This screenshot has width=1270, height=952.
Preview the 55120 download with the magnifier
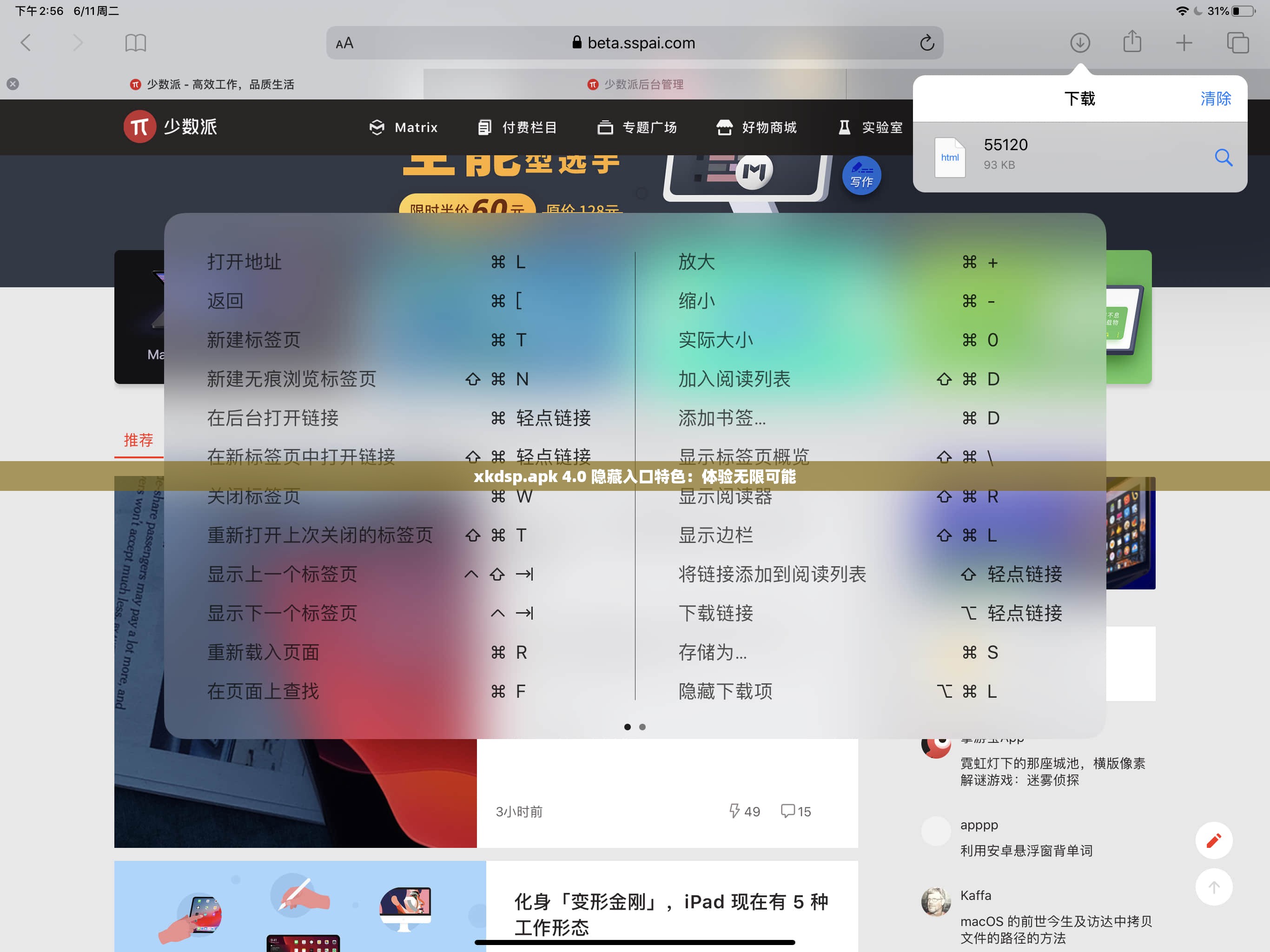click(x=1224, y=158)
